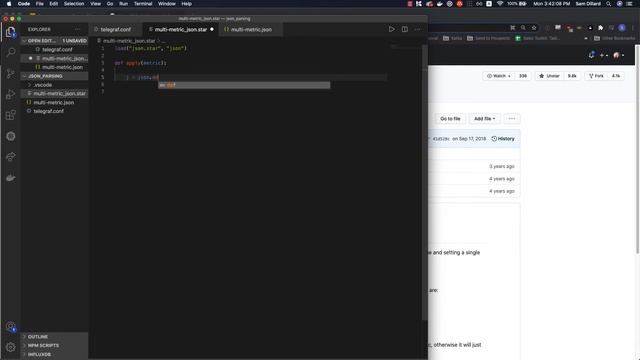Expand the InfluxDB section
Image resolution: width=640 pixels, height=360 pixels.
pos(54,354)
